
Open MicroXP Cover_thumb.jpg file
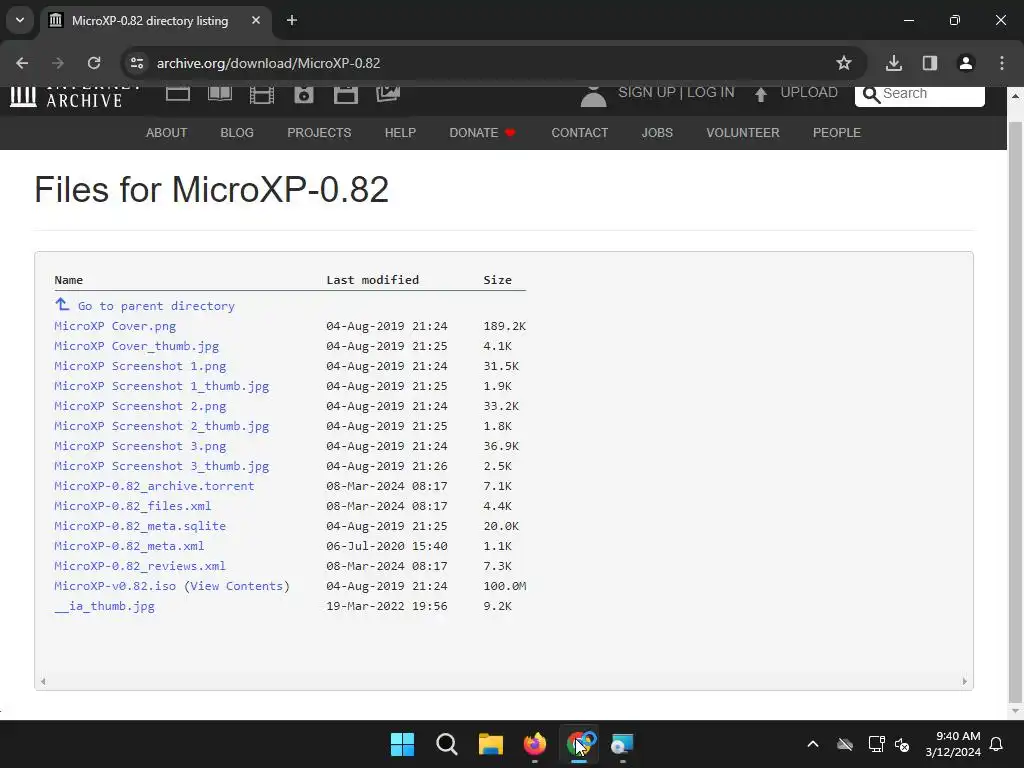(x=136, y=346)
